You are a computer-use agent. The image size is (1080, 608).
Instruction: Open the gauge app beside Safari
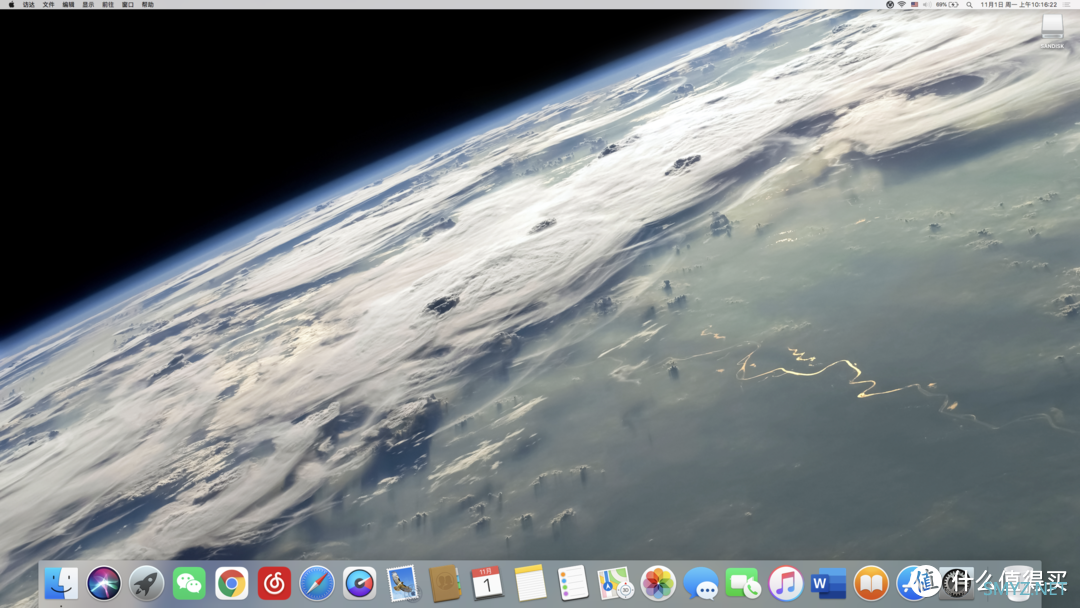[360, 584]
